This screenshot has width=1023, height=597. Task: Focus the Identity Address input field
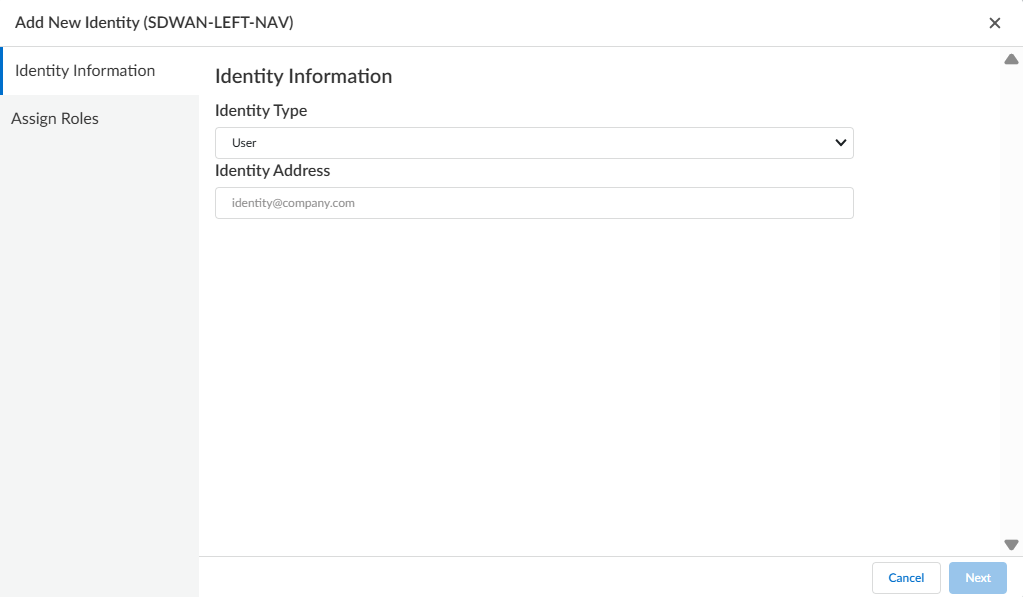pos(533,203)
